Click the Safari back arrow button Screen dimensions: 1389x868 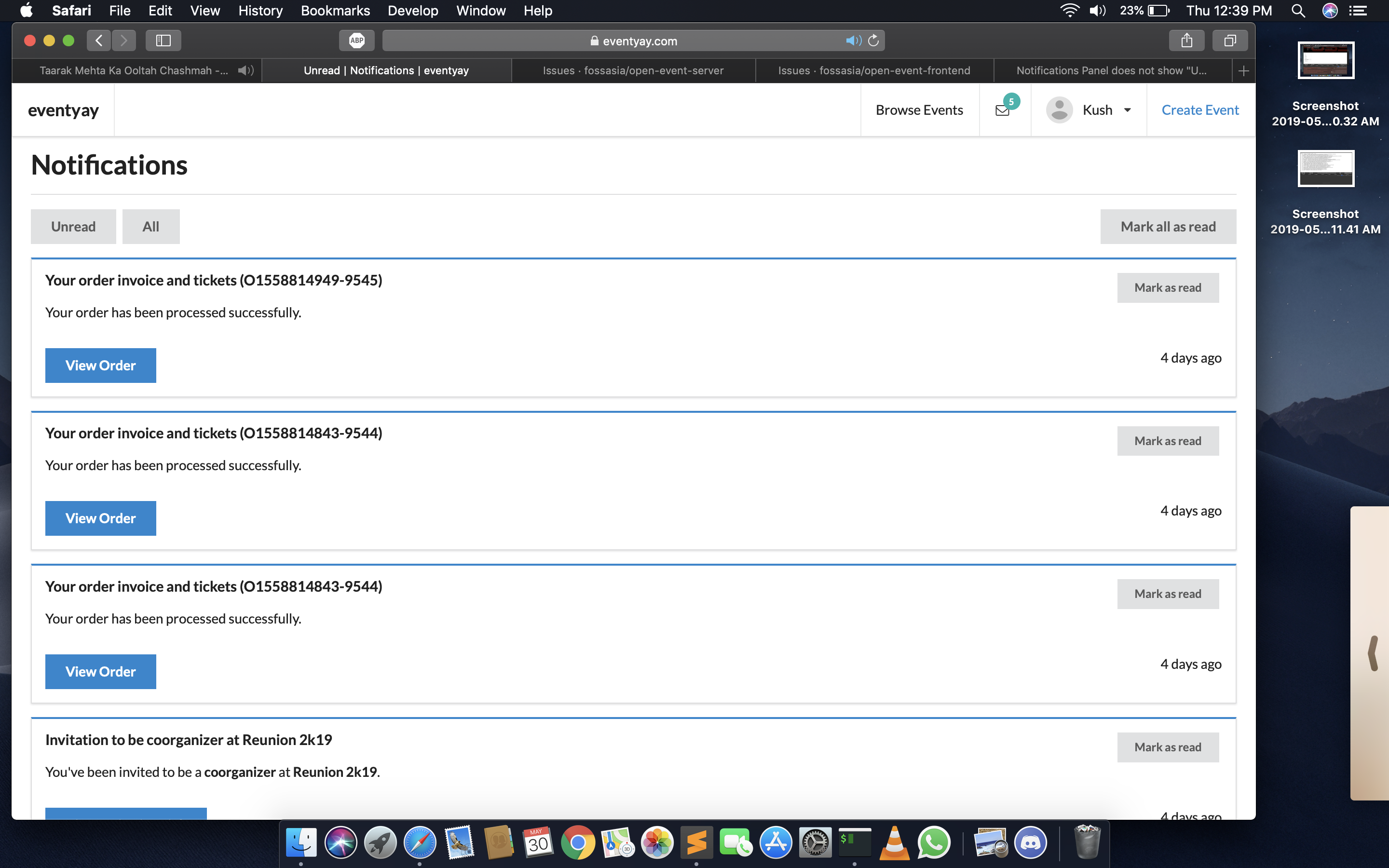(99, 40)
